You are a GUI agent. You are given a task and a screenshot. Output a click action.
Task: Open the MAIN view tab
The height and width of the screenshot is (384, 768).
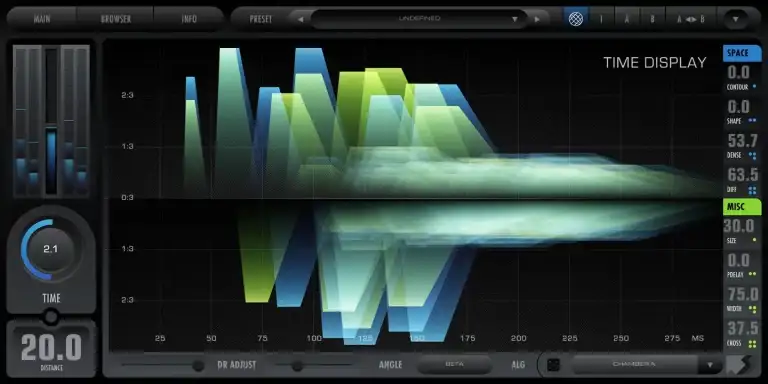point(42,19)
